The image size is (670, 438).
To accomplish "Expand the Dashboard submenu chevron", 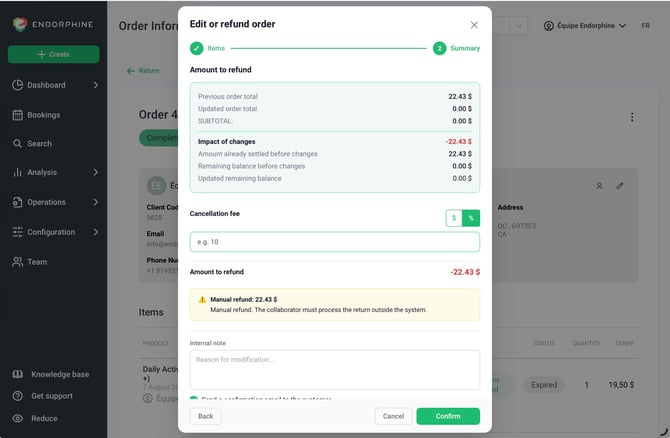I will [95, 85].
